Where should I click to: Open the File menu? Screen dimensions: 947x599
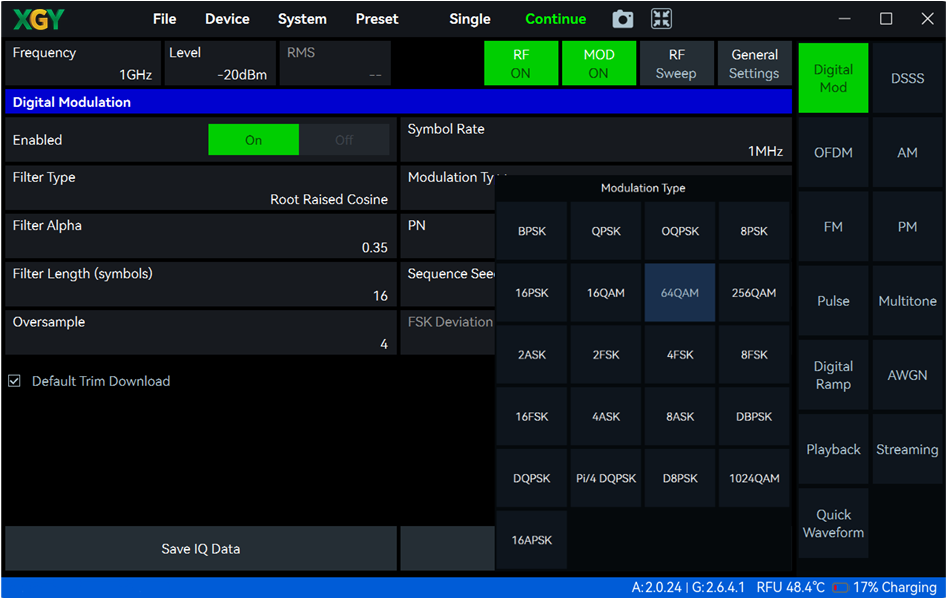pyautogui.click(x=164, y=19)
